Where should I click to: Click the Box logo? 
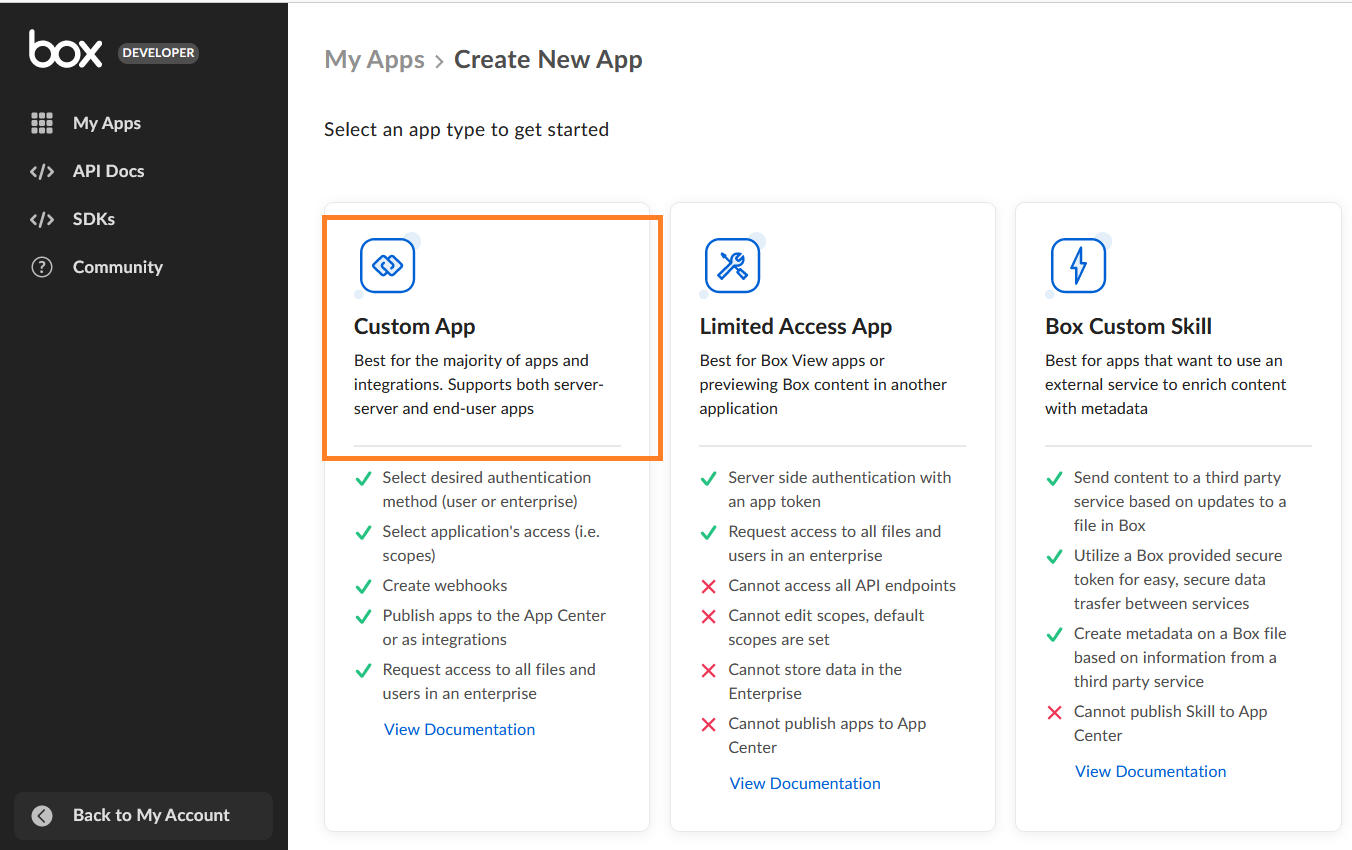coord(65,49)
